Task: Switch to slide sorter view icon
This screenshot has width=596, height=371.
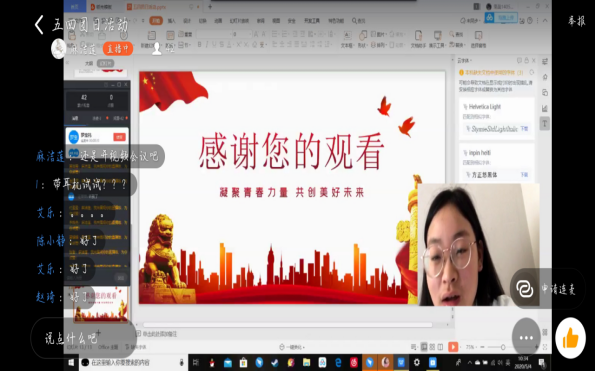Action: pos(432,347)
